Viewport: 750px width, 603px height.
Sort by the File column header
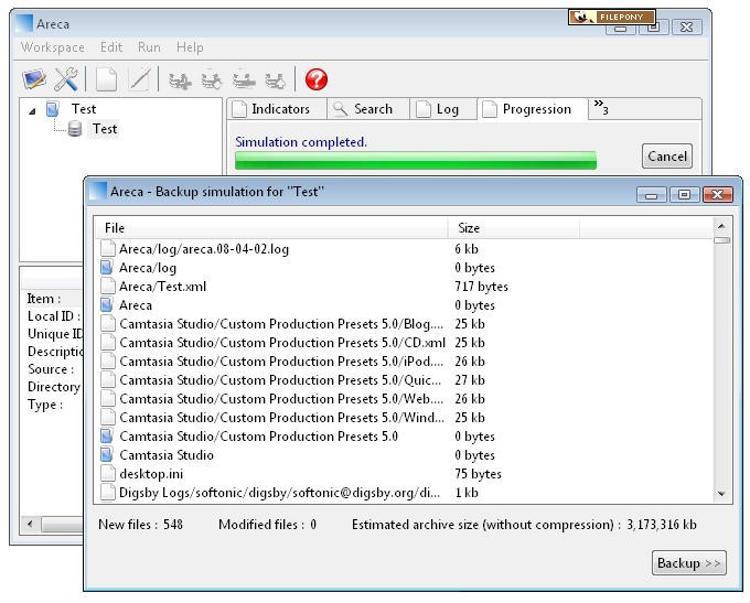(x=272, y=228)
